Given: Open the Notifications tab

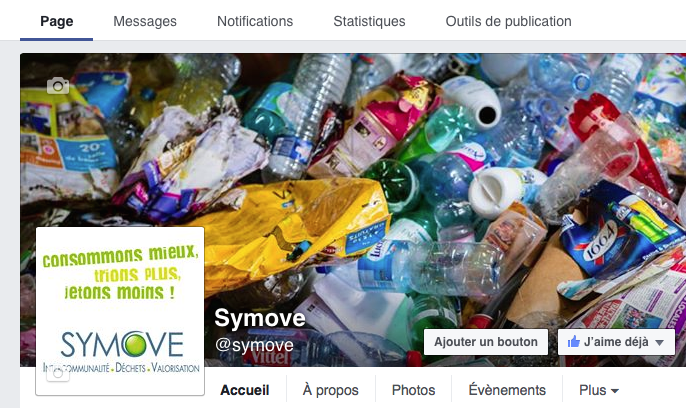Looking at the screenshot, I should tap(255, 21).
